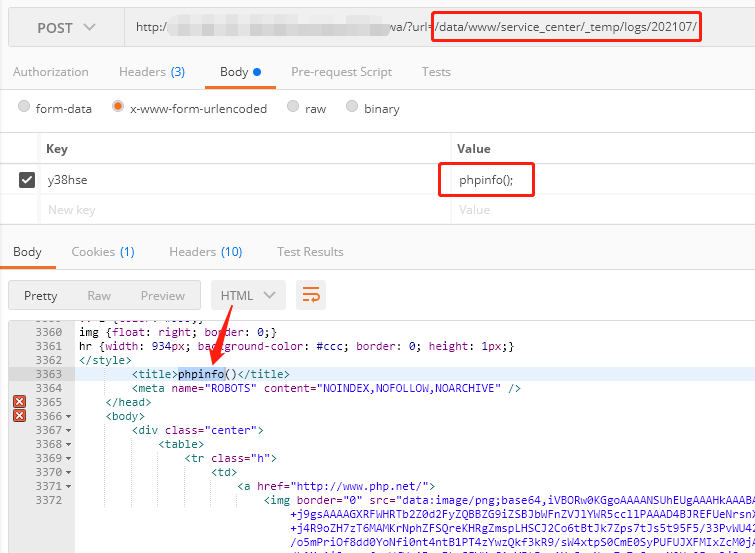
Task: Click the red error icon on line 3366
Action: pos(18,416)
